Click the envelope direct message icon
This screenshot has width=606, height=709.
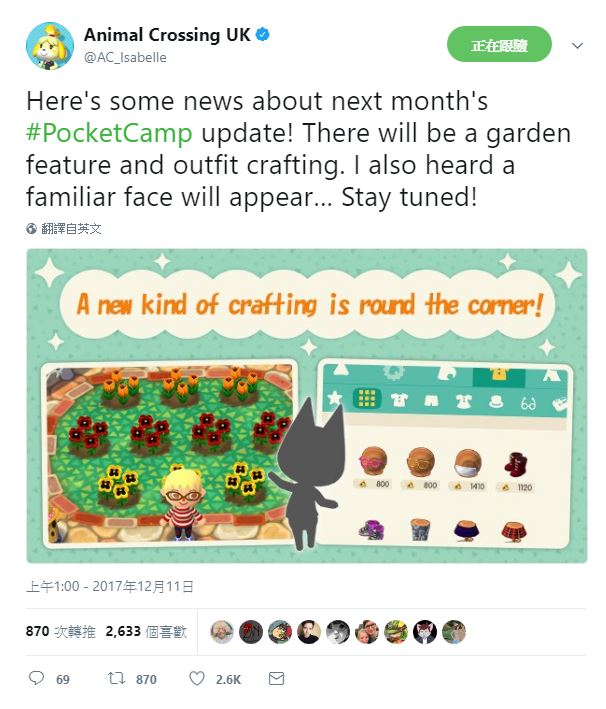tap(276, 679)
